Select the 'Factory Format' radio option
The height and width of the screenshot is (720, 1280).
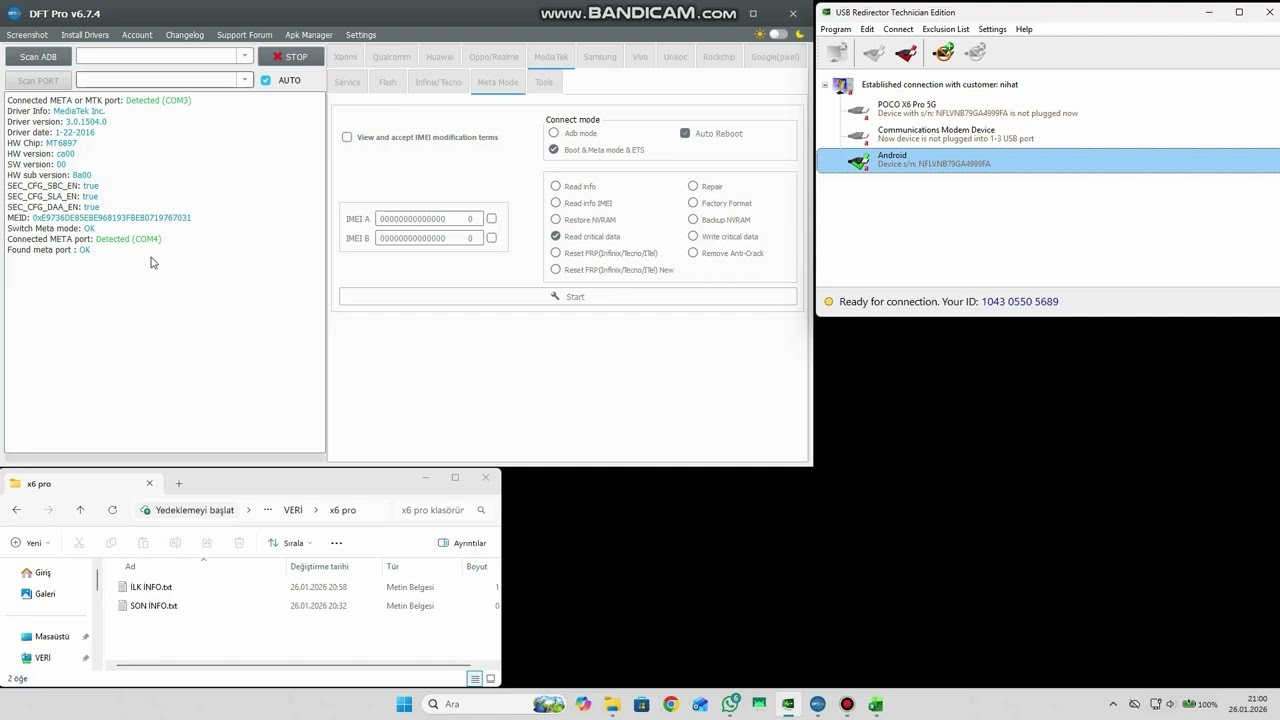(x=693, y=203)
